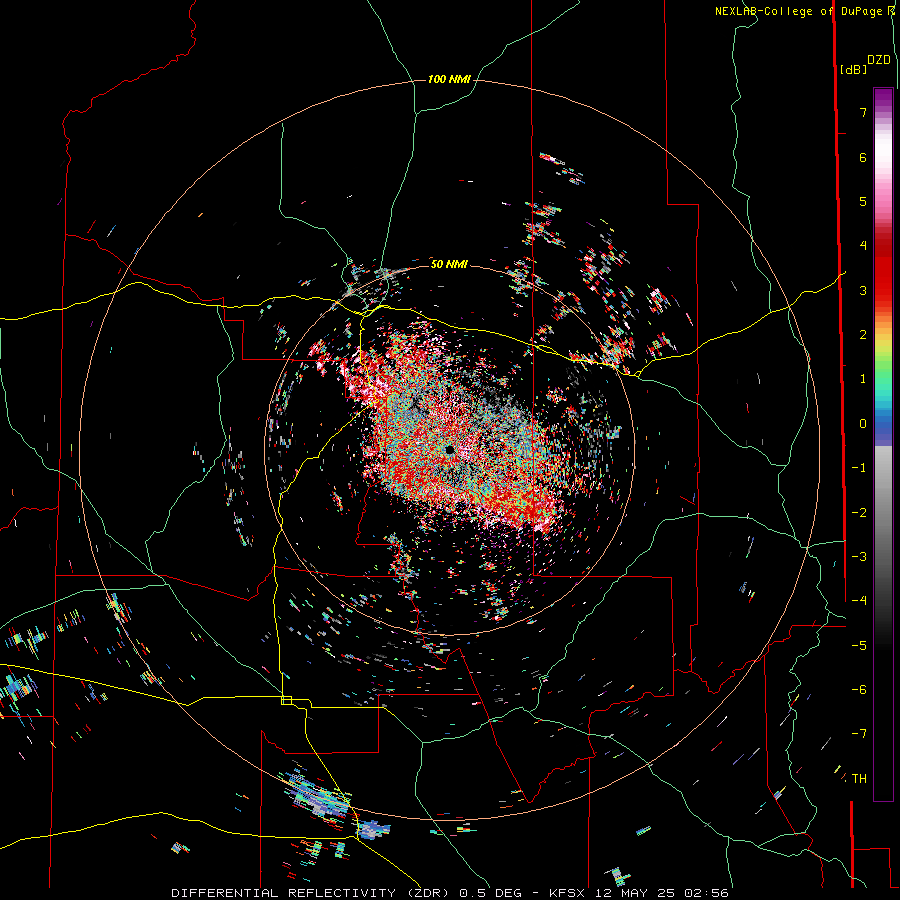Click the 6 dB scale value

pos(863,157)
